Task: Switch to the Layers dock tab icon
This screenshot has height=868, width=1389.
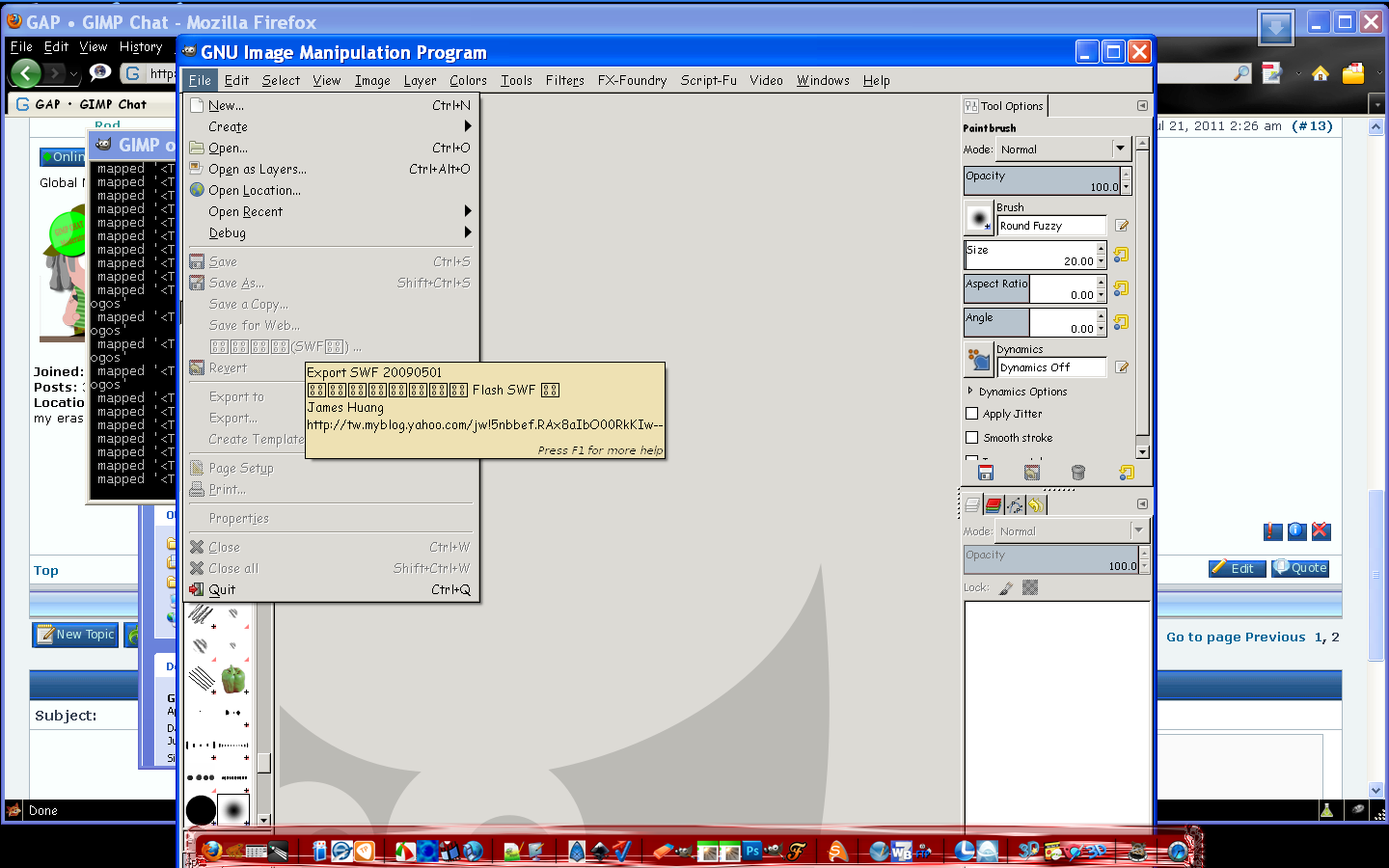Action: (x=972, y=504)
